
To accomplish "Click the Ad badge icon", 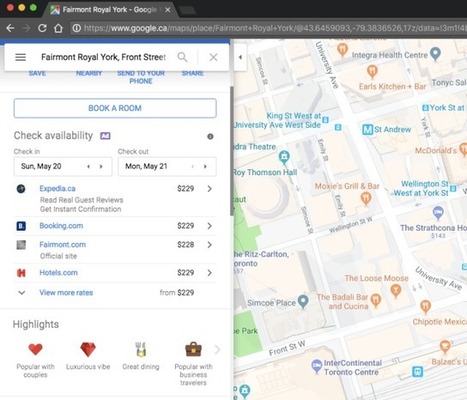I will (105, 136).
